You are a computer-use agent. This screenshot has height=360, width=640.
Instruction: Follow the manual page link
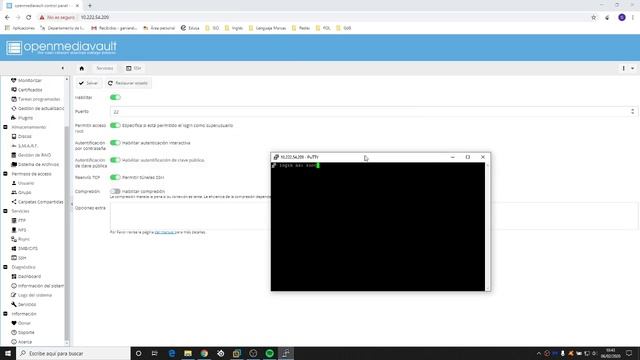tap(165, 232)
